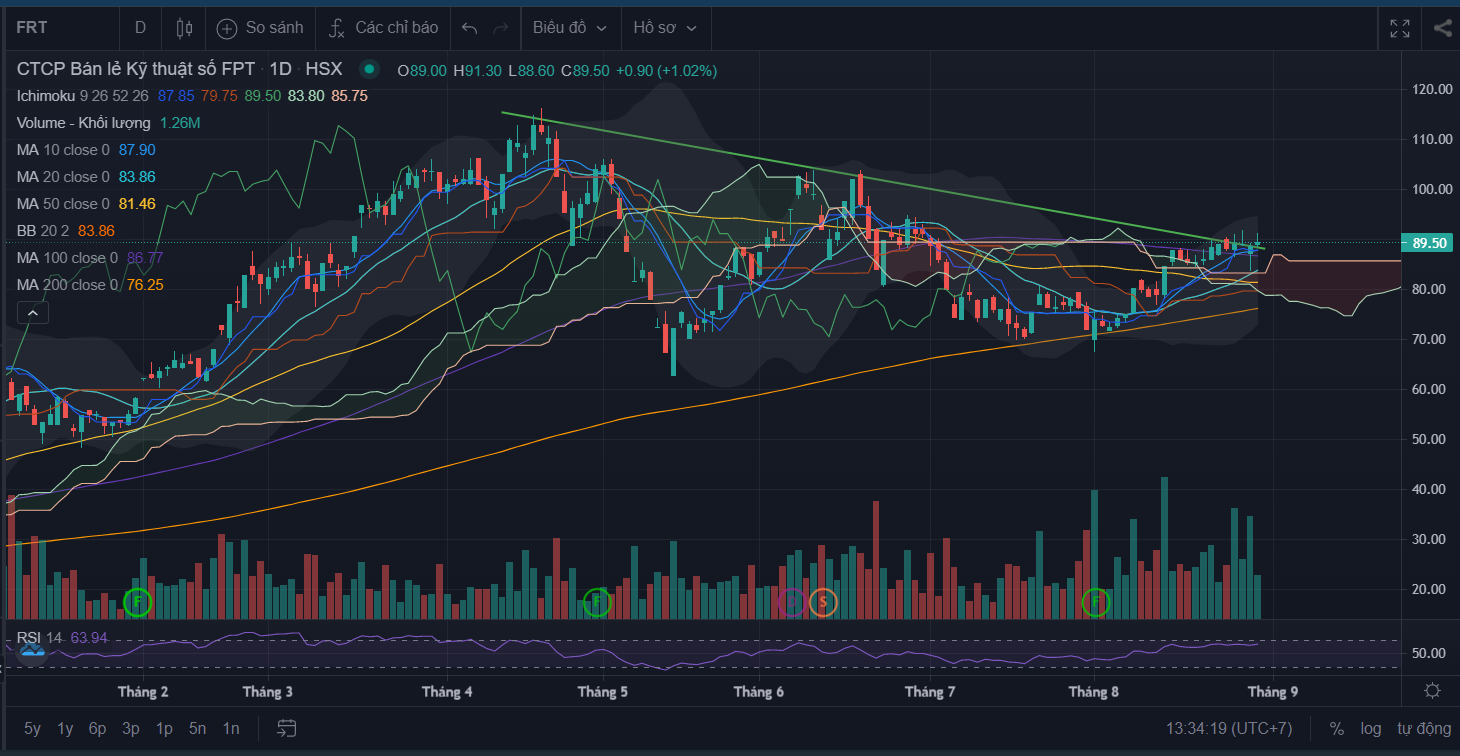Collapse the indicator legend list
Screen dimensions: 1460x756
(32, 313)
